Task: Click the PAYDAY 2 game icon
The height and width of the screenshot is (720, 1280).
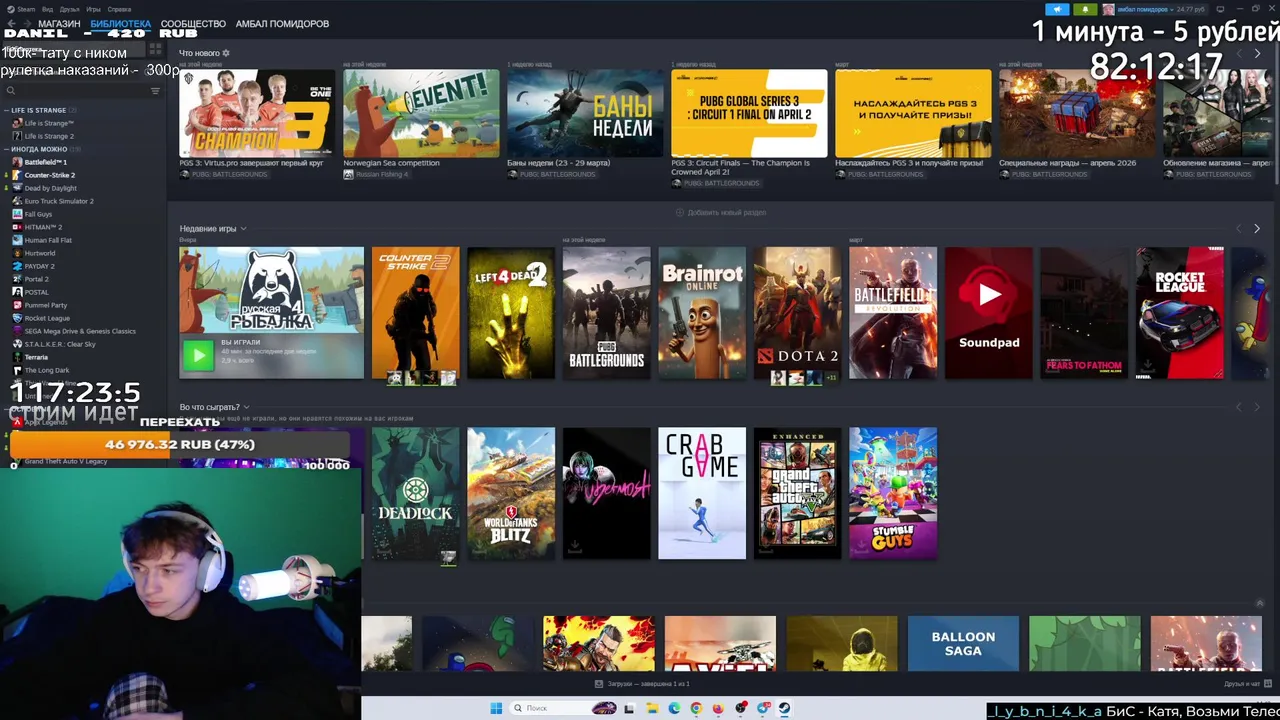Action: (17, 266)
